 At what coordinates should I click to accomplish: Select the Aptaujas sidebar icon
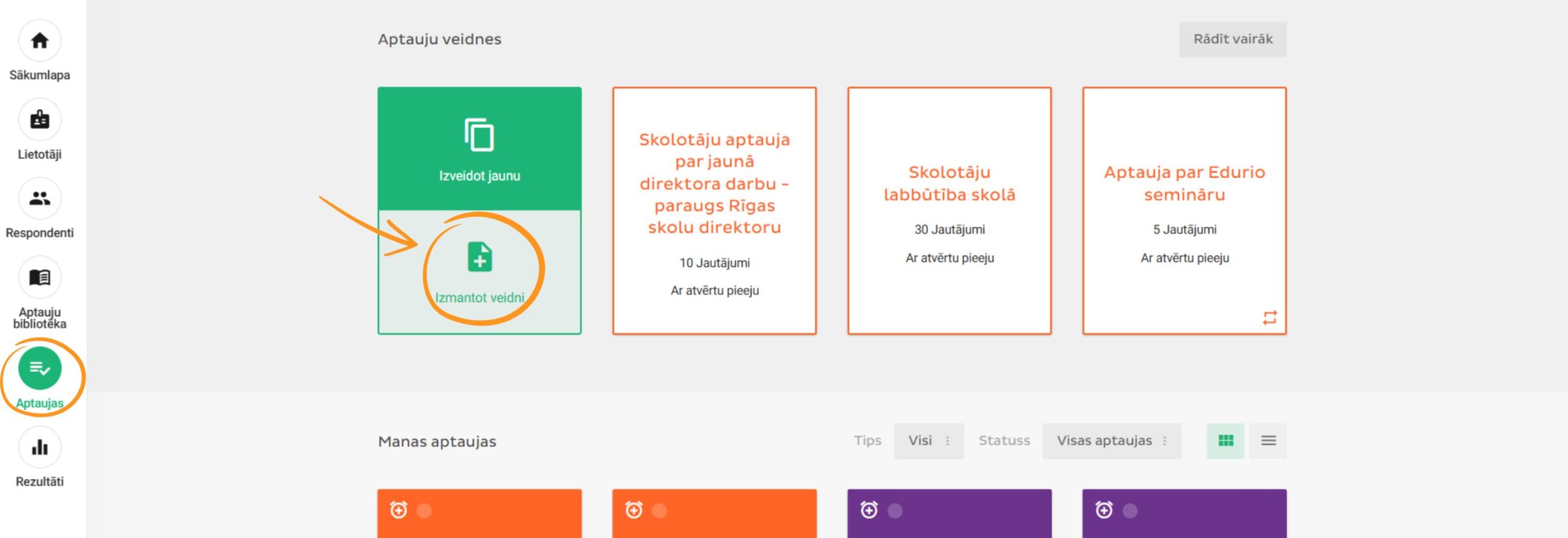(x=40, y=368)
